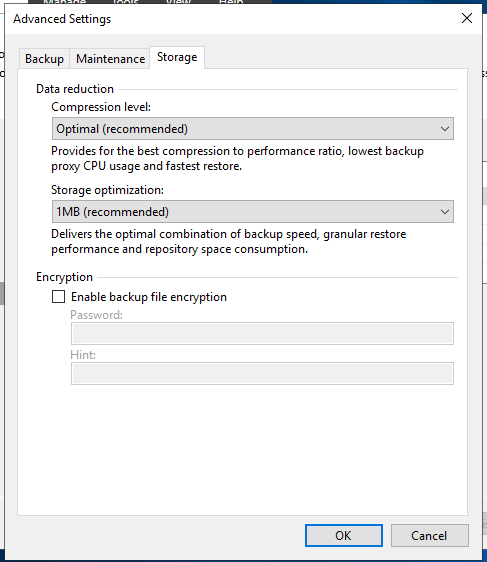
Task: Click the Data reduction group heading
Action: pyautogui.click(x=75, y=89)
